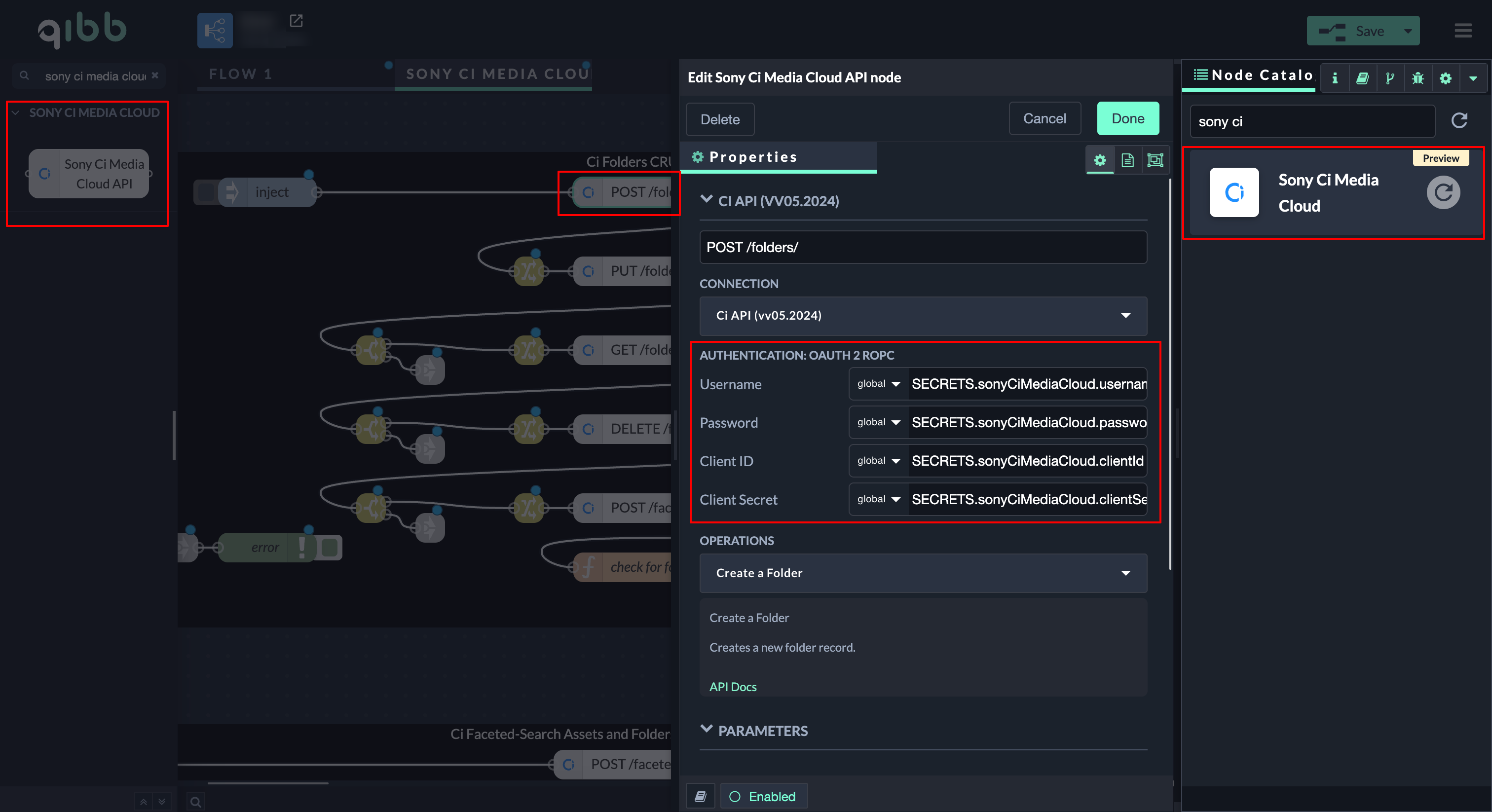Open the hamburger main menu
This screenshot has width=1492, height=812.
tap(1463, 30)
